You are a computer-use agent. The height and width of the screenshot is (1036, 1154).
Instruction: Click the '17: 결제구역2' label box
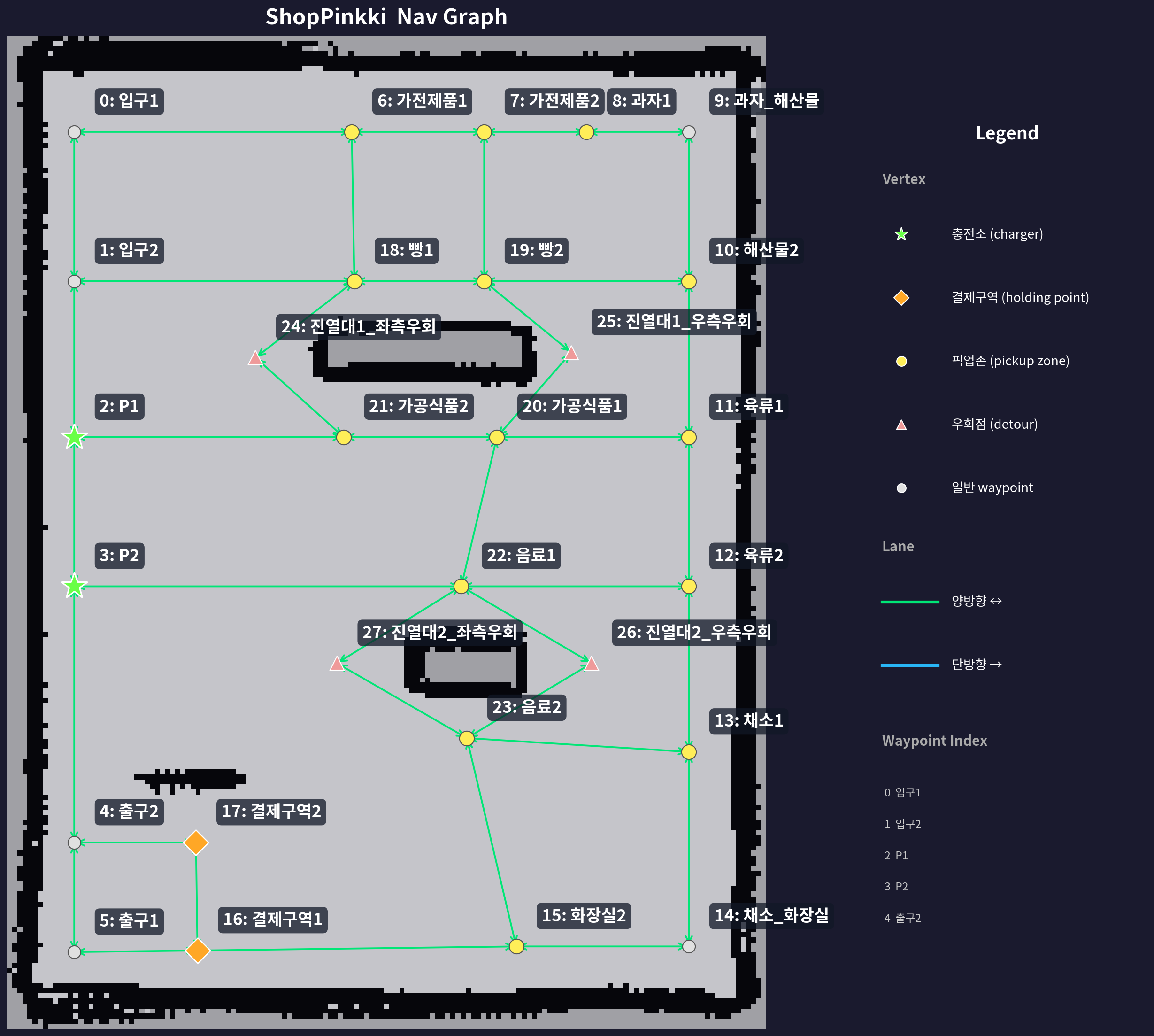click(271, 812)
